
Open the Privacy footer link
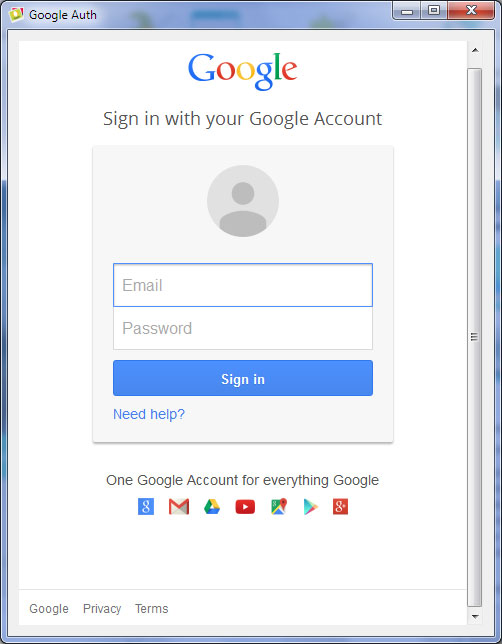pyautogui.click(x=102, y=608)
